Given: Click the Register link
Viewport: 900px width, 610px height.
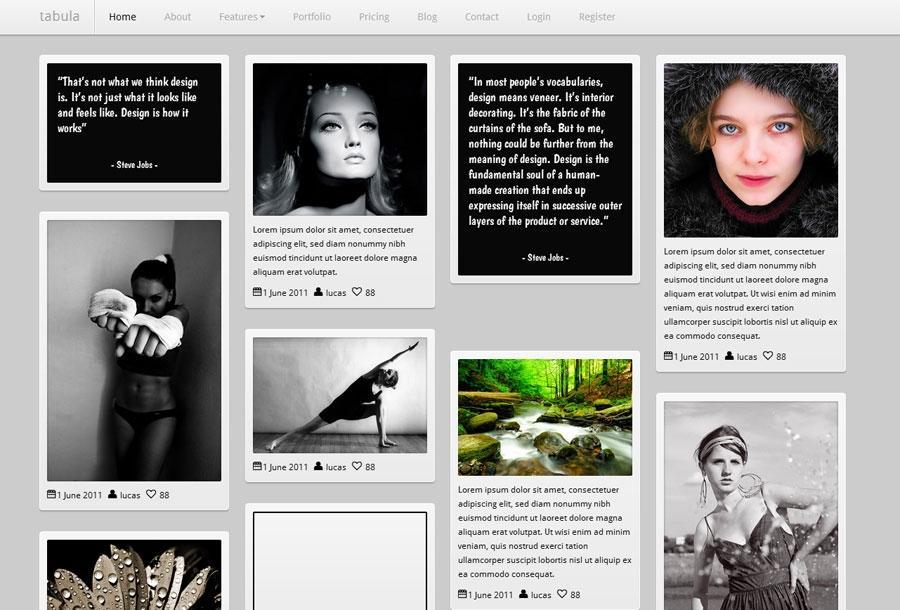Looking at the screenshot, I should pos(597,17).
